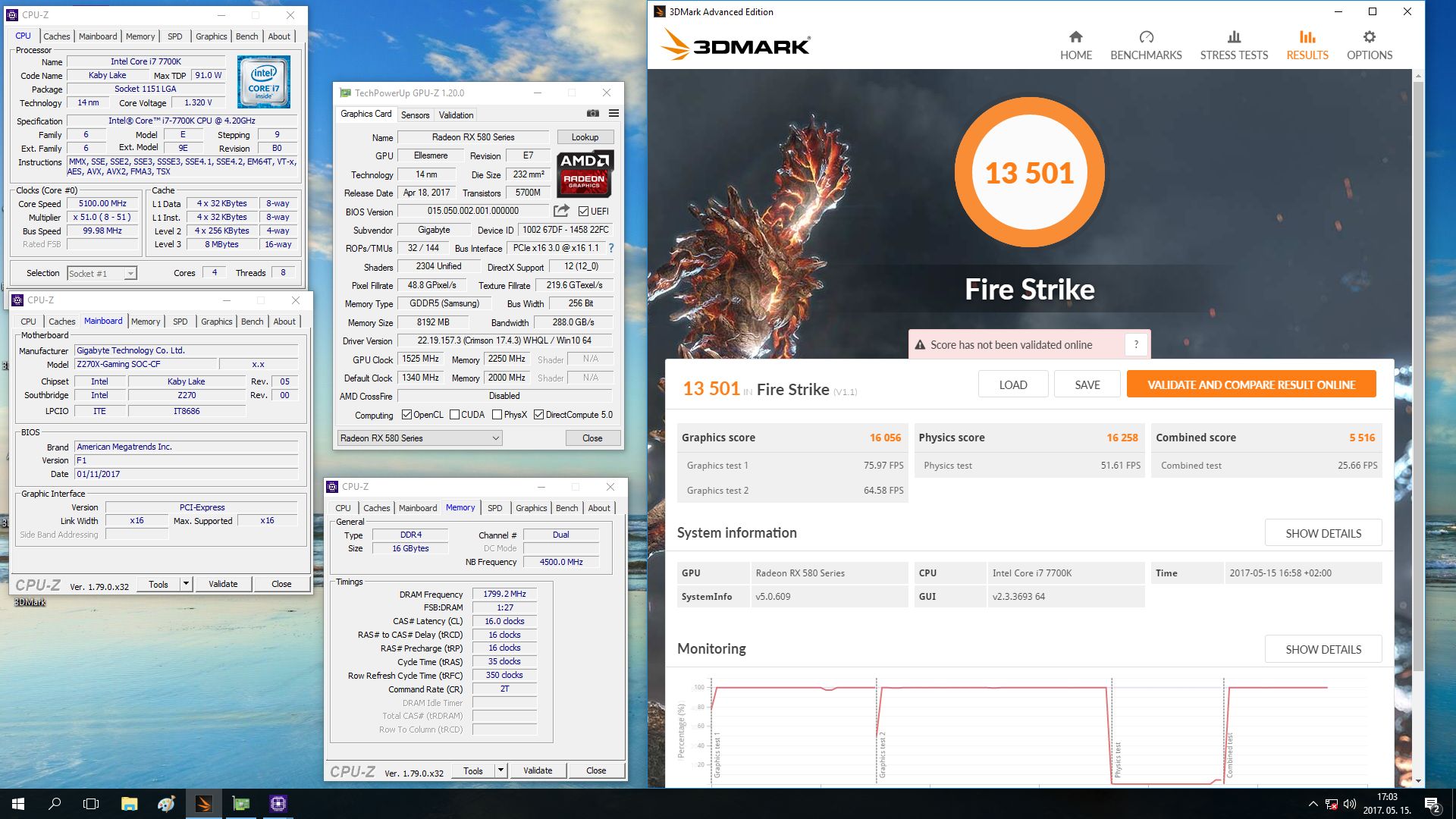The height and width of the screenshot is (819, 1456).
Task: Open the GPU-Z hamburger menu icon
Action: click(613, 114)
